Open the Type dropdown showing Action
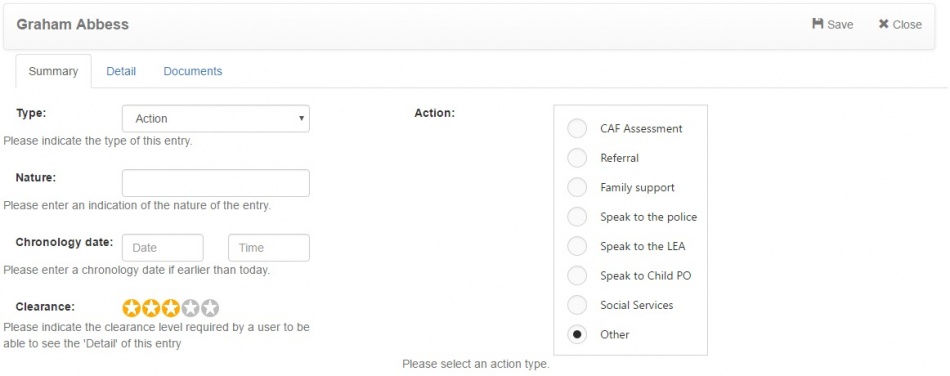Screen dimensions: 950x376 coord(216,119)
